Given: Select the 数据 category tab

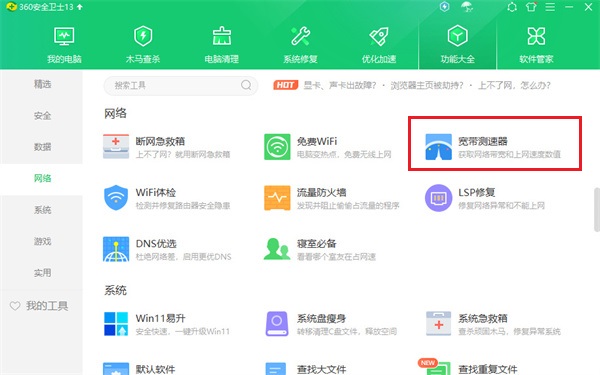Looking at the screenshot, I should point(42,147).
